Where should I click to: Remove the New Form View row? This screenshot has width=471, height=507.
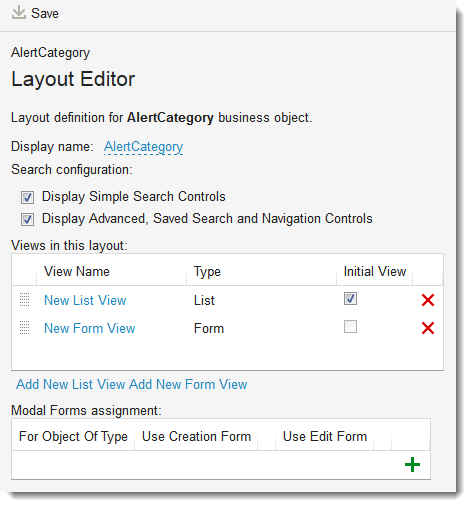(x=428, y=328)
